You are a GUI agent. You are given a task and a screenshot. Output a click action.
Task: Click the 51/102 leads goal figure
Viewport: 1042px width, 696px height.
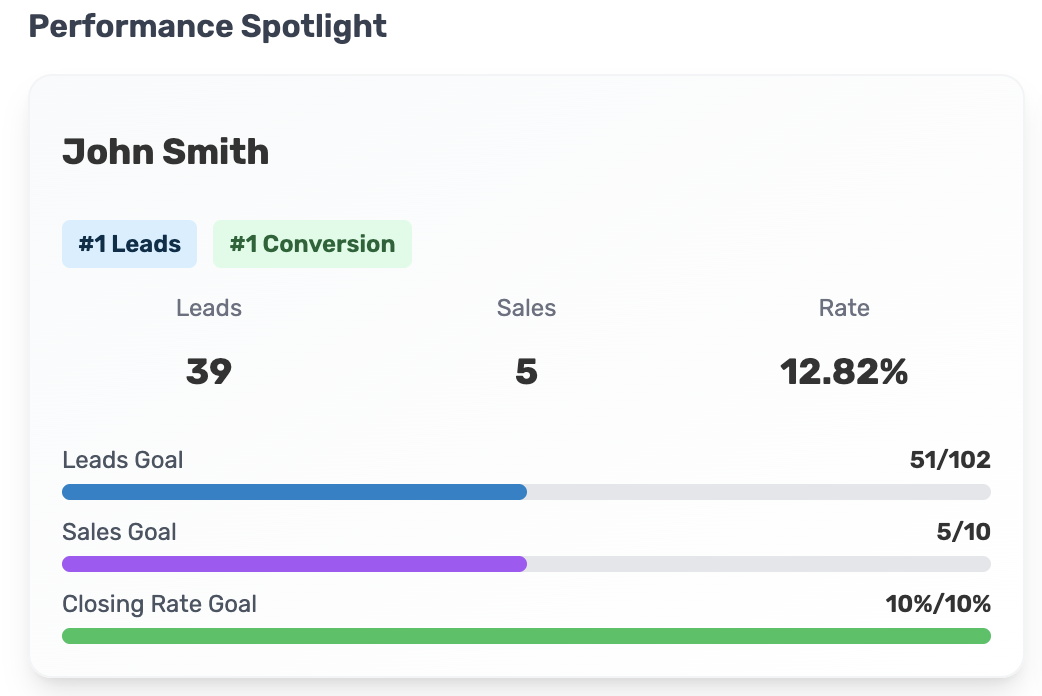950,460
